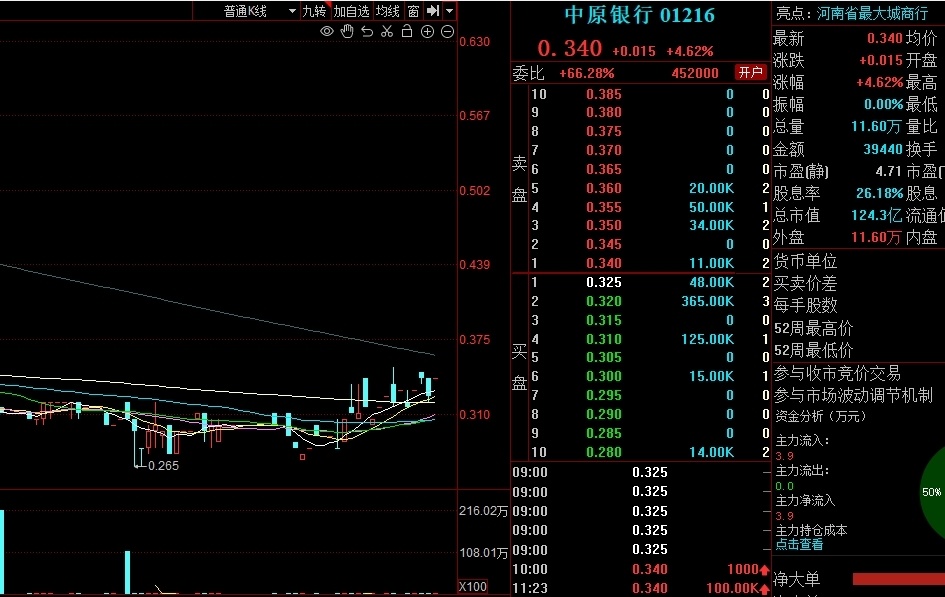Screen dimensions: 945x597
Task: Expand the arrow dropdown after the jump-to-end icon
Action: point(450,11)
